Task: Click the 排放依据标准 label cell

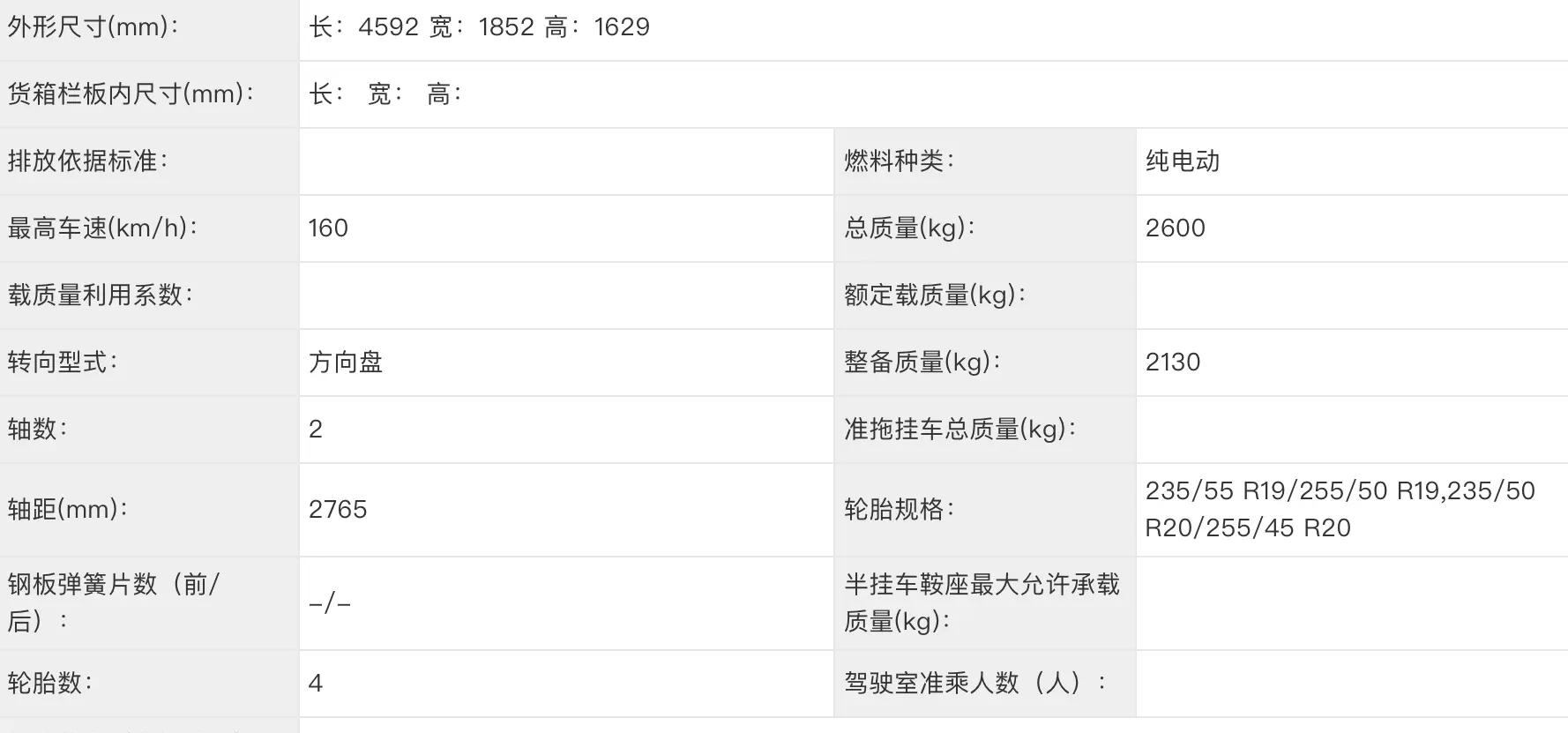Action: click(x=149, y=161)
